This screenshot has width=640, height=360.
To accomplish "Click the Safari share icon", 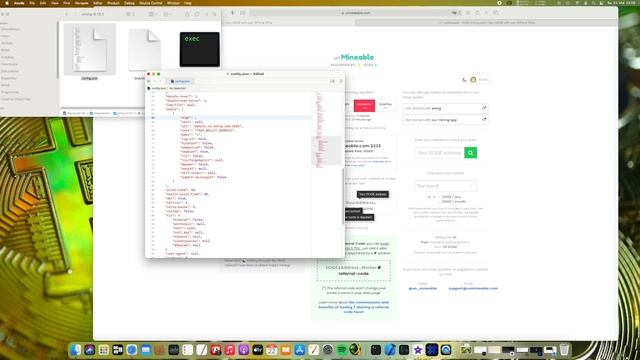I will coord(477,13).
